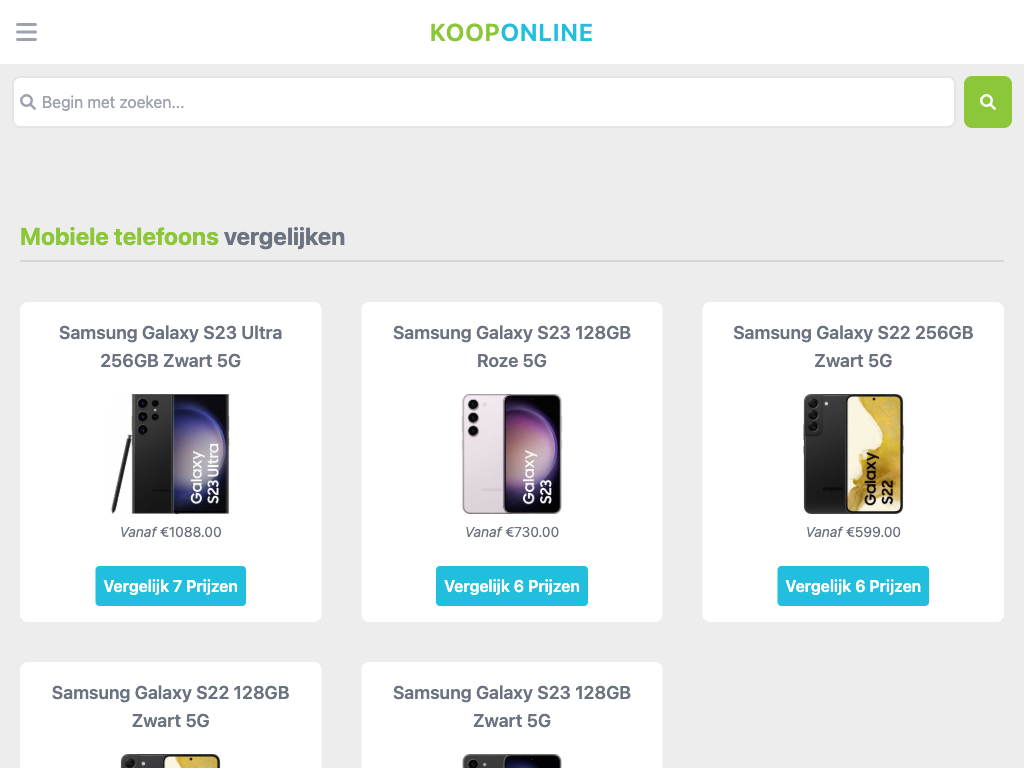The width and height of the screenshot is (1024, 768).
Task: Click the €730.00 price of S23 Roze
Action: pyautogui.click(x=531, y=532)
